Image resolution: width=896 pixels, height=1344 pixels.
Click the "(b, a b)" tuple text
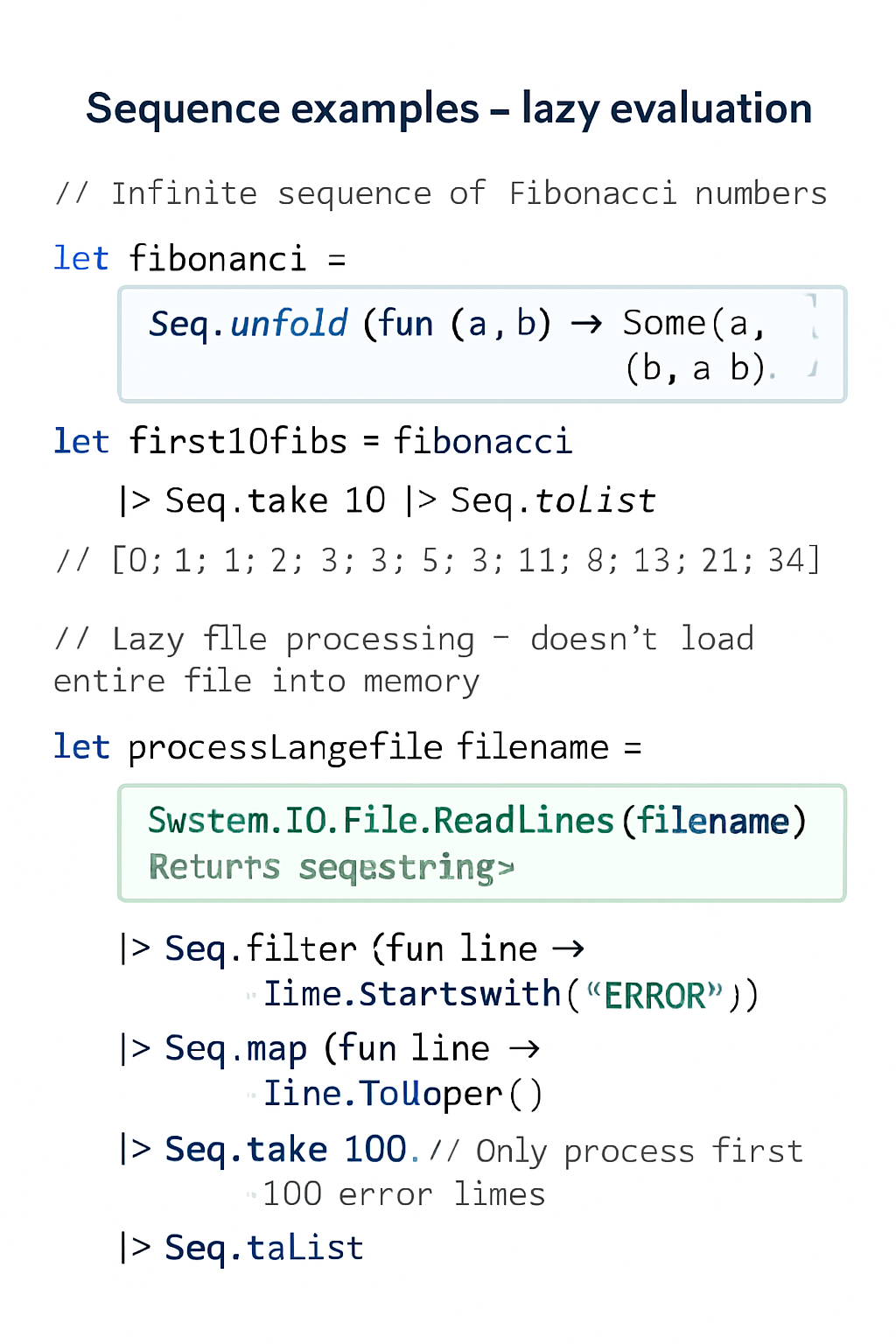click(x=696, y=368)
